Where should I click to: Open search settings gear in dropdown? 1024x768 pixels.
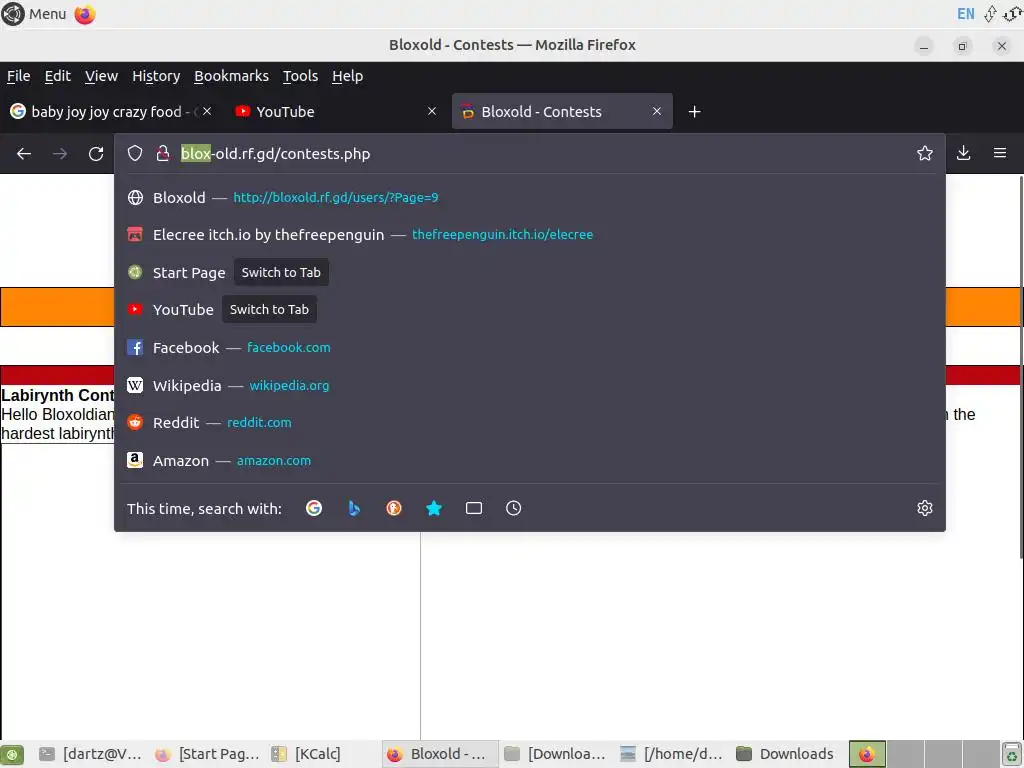(925, 508)
